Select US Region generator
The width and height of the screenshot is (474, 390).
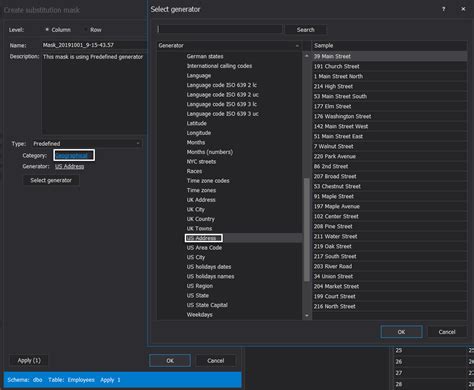(x=200, y=286)
